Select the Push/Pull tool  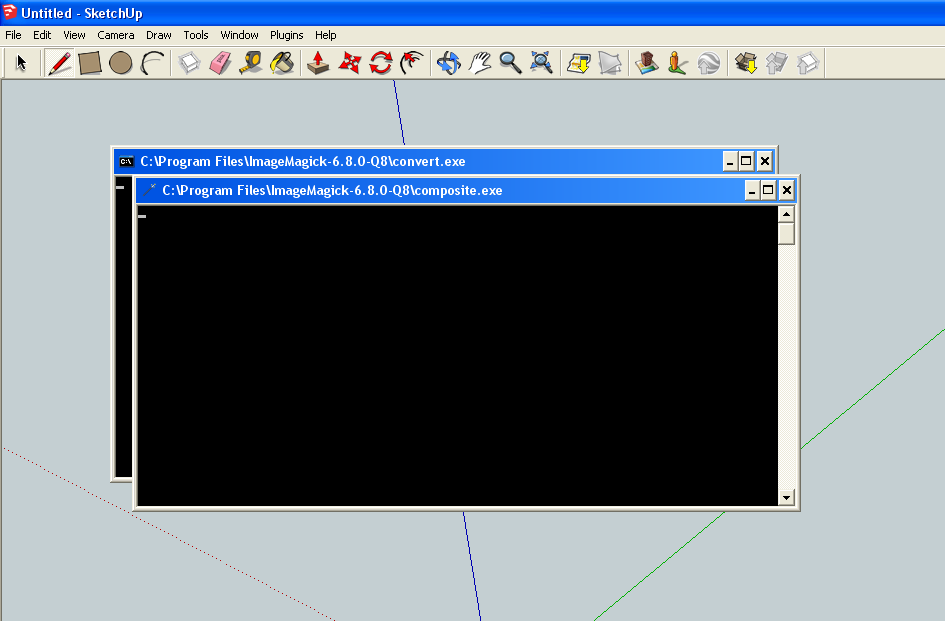click(318, 63)
